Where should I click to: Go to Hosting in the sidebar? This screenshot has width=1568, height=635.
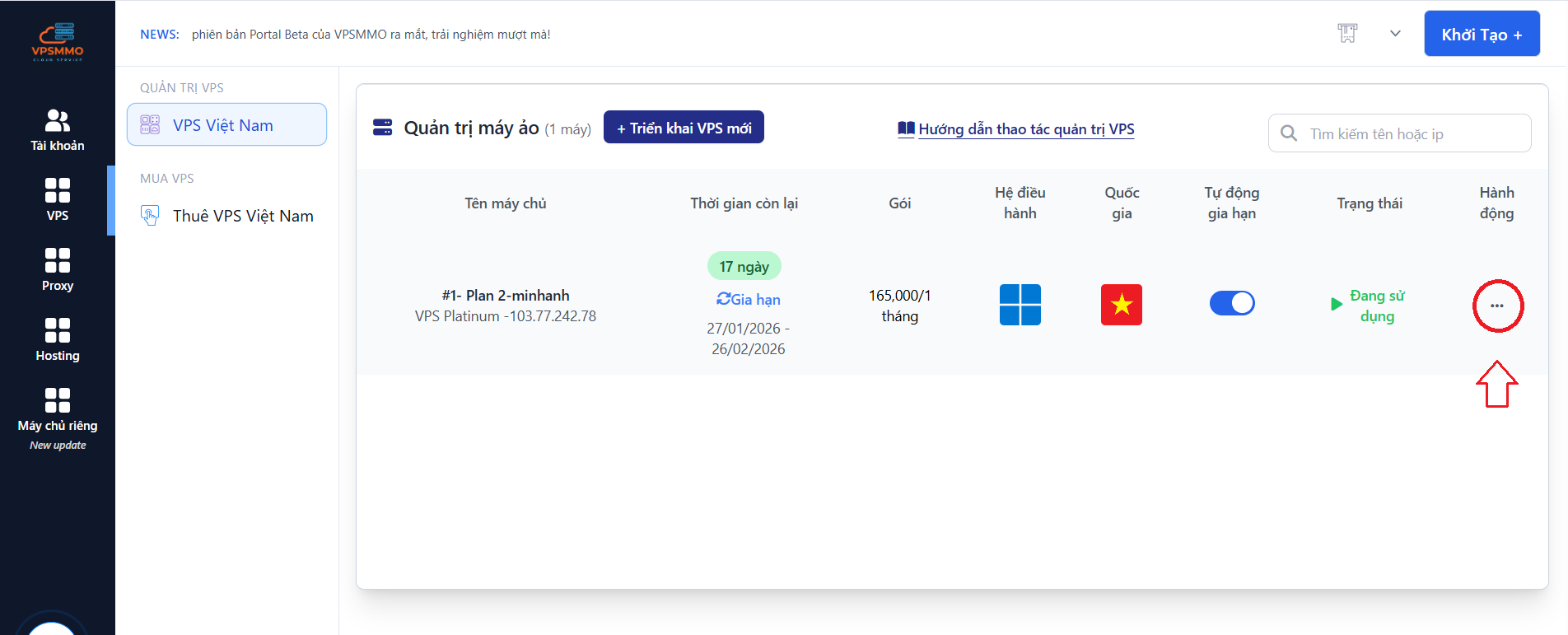pos(58,340)
